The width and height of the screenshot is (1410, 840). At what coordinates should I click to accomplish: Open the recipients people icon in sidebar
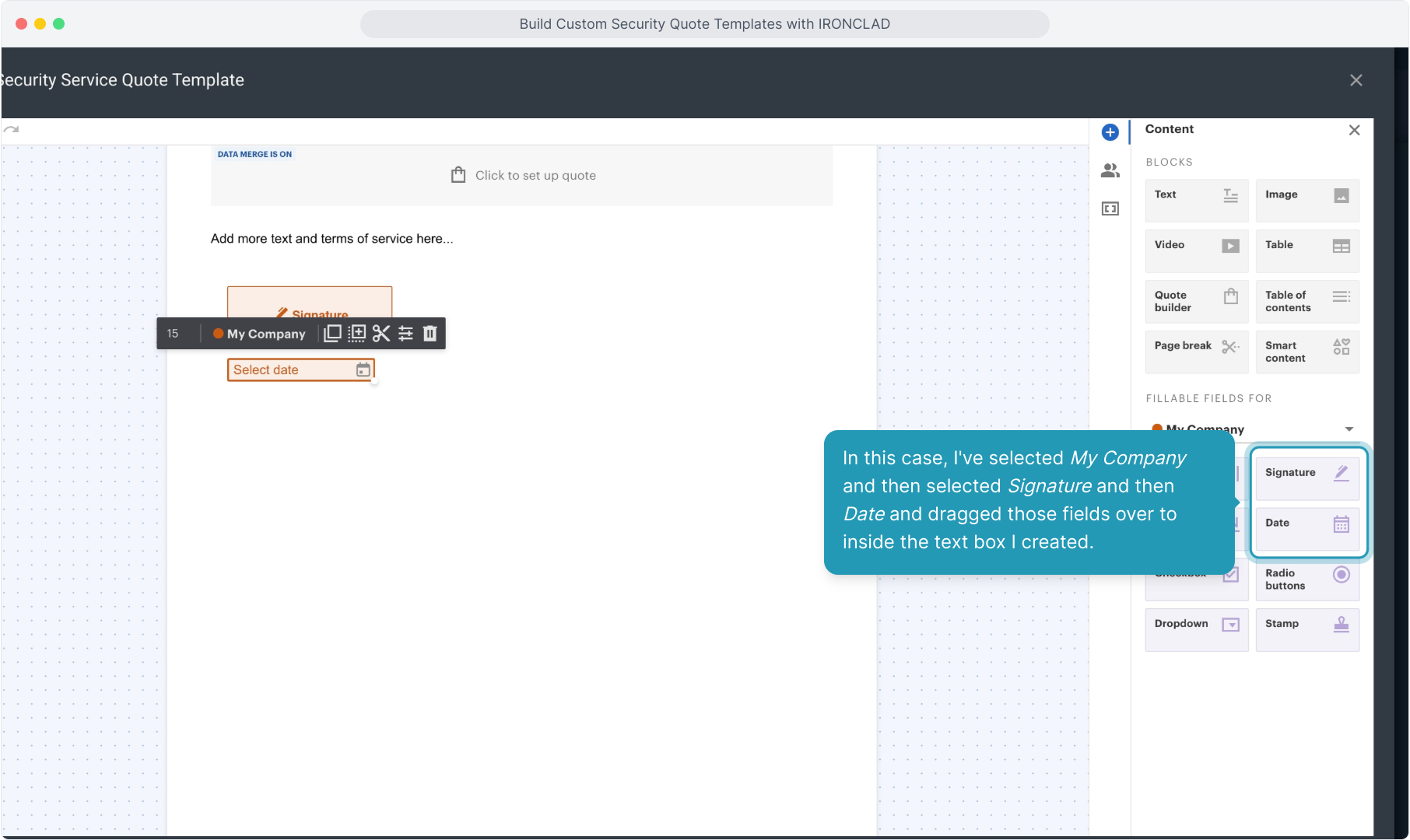[1110, 170]
